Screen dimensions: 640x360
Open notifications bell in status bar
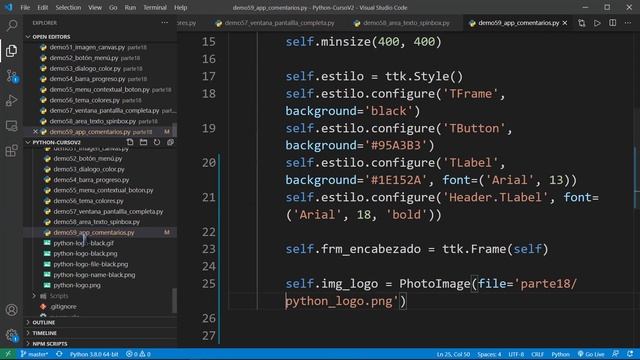point(630,354)
